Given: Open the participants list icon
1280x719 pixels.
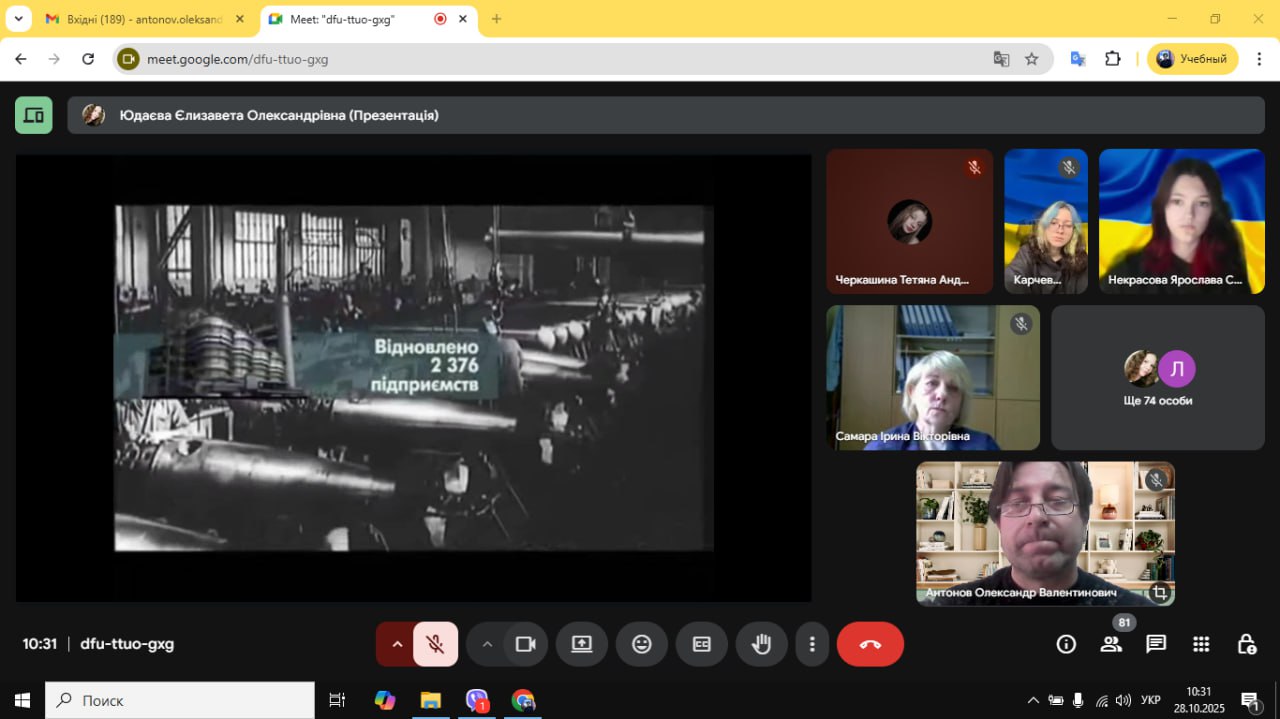Looking at the screenshot, I should (x=1111, y=644).
